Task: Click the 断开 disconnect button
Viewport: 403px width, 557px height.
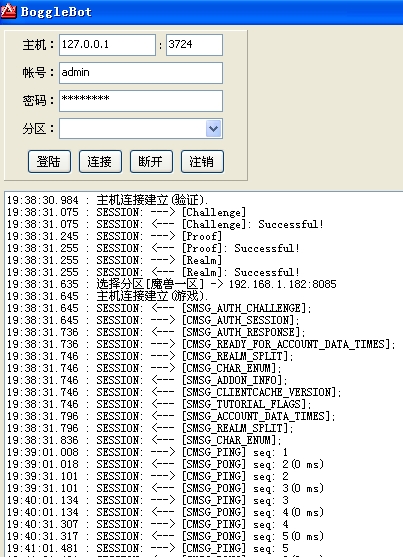Action: click(151, 162)
